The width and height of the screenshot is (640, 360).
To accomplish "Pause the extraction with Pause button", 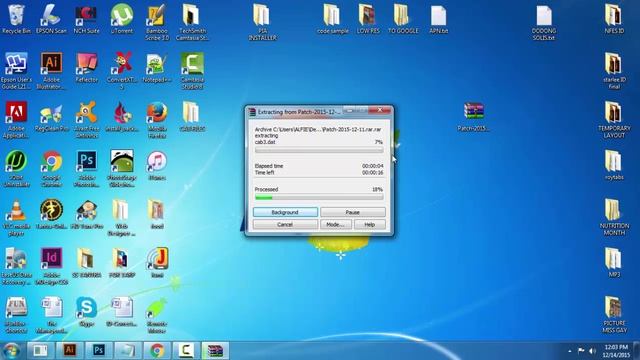I will 353,212.
